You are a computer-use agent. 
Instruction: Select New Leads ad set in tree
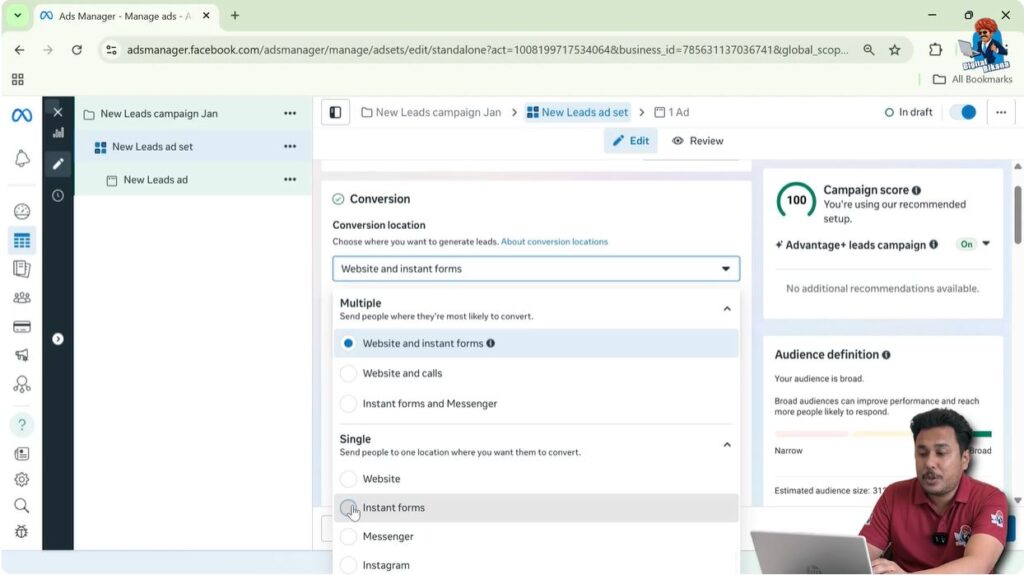pyautogui.click(x=152, y=146)
